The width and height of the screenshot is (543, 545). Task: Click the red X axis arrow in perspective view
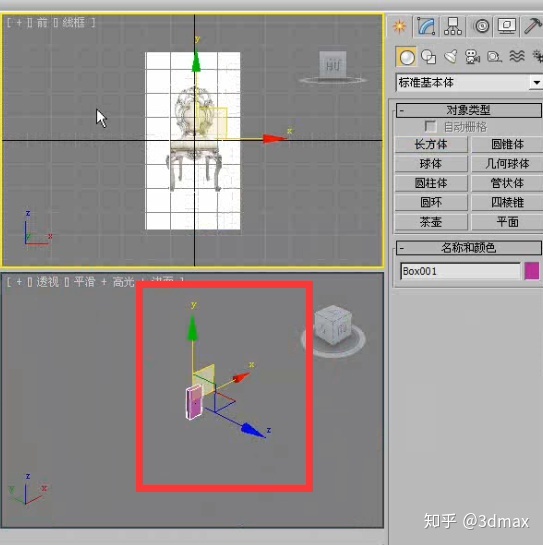click(241, 377)
